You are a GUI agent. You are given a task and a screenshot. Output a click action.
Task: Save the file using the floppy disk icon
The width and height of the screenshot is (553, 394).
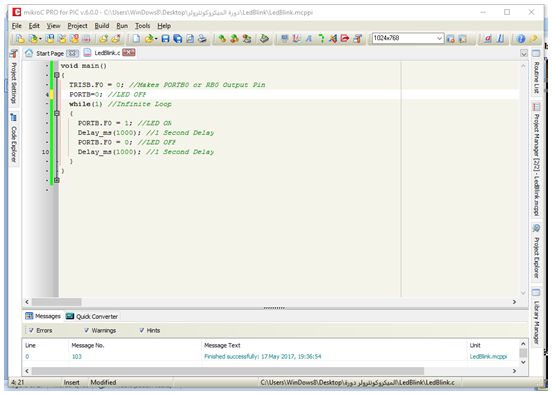point(165,38)
